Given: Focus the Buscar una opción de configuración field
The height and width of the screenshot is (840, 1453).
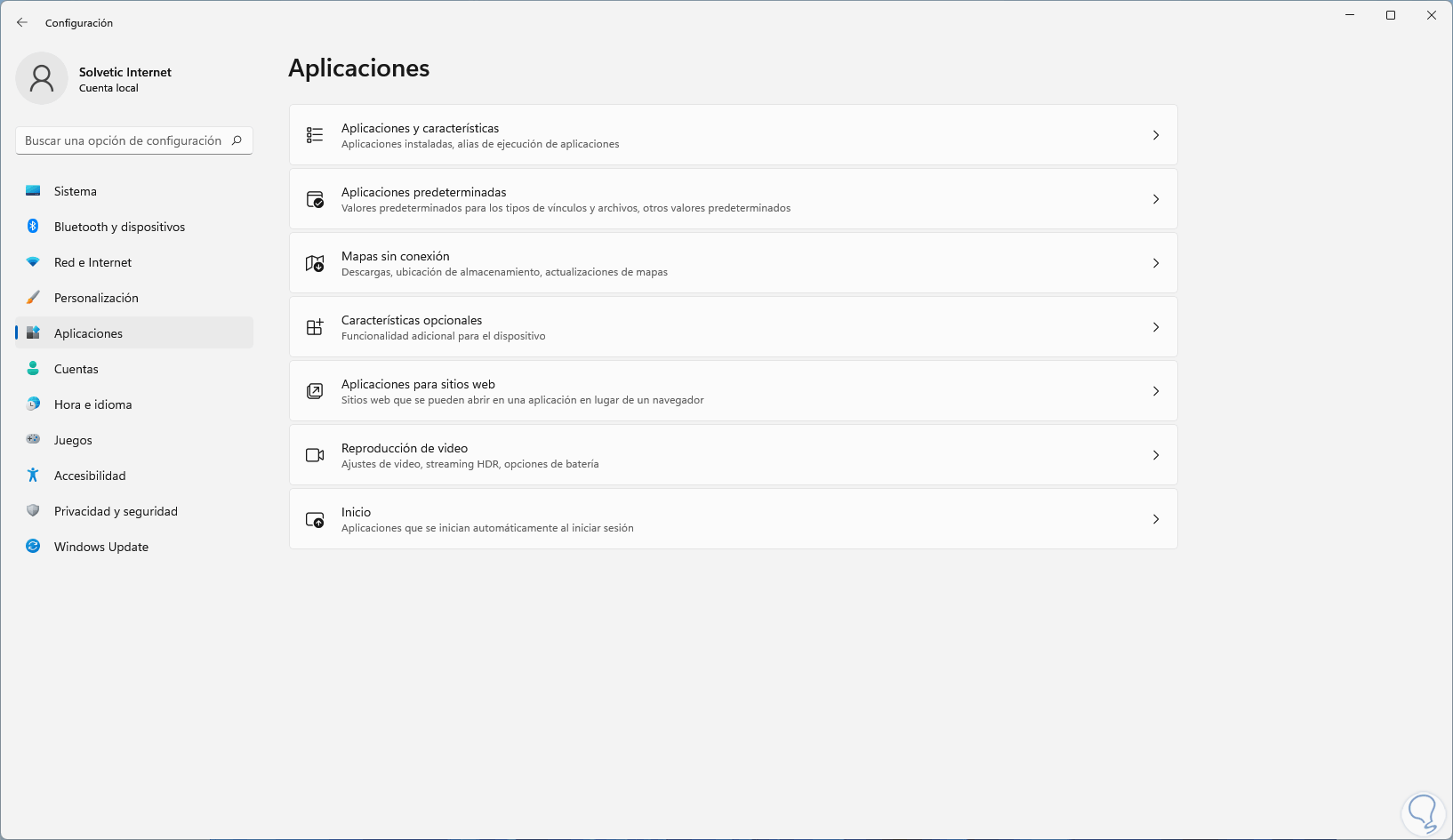Looking at the screenshot, I should click(124, 140).
